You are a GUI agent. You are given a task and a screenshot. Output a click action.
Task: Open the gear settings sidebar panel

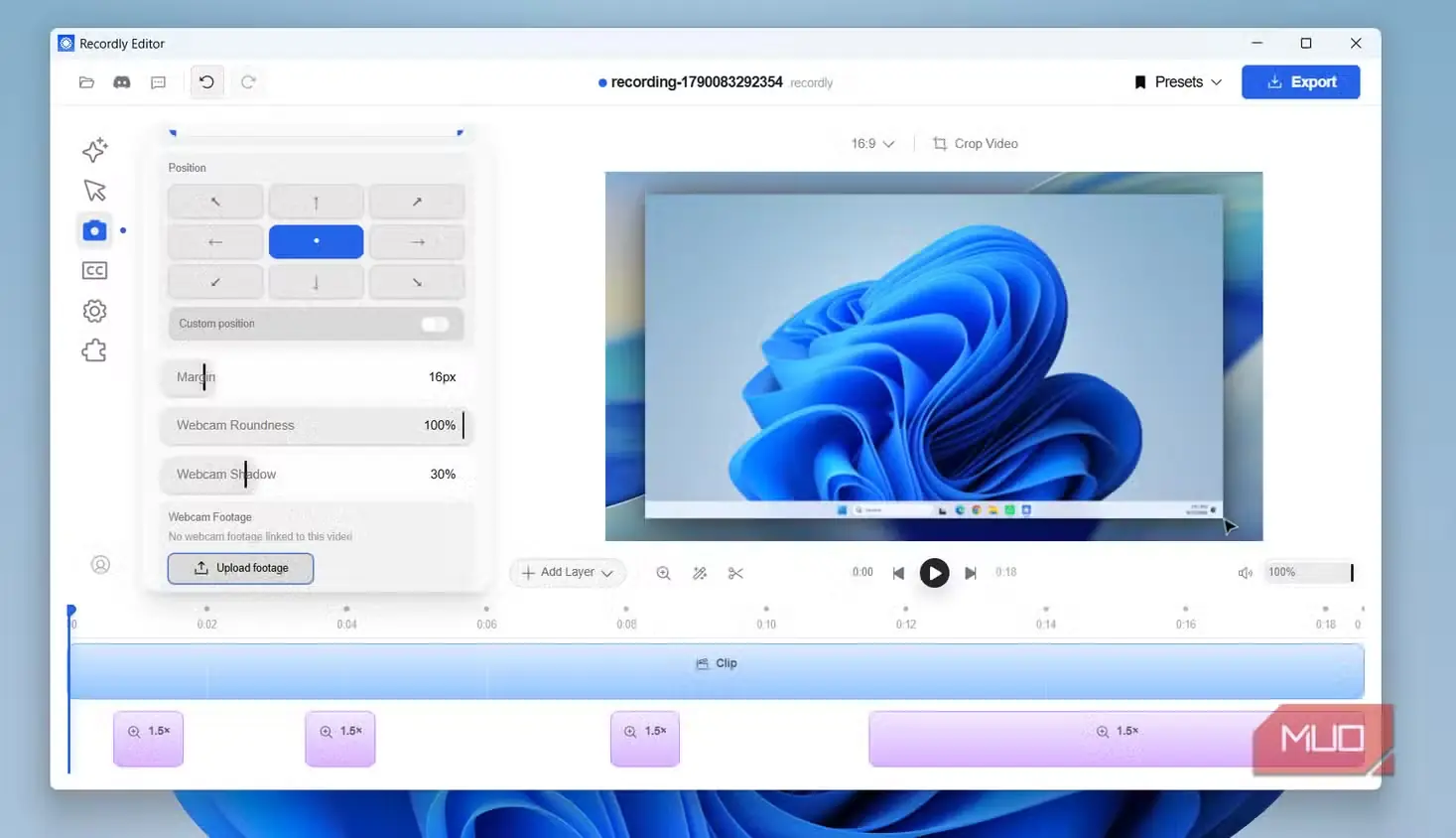point(94,311)
